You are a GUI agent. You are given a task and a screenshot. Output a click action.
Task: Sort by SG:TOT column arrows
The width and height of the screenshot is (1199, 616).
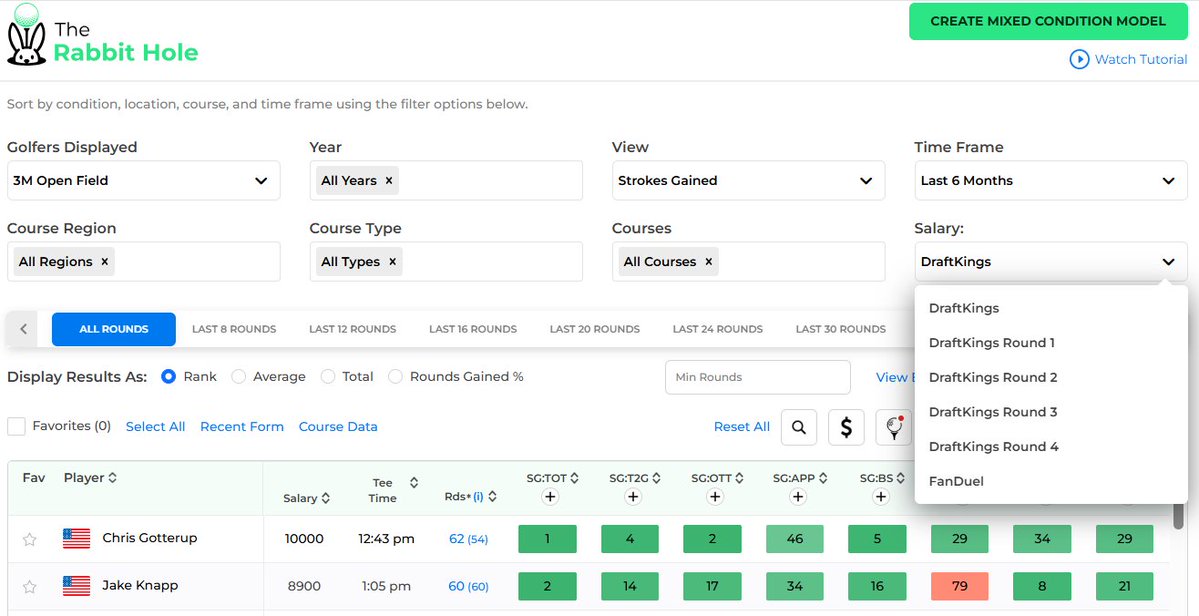pyautogui.click(x=574, y=478)
